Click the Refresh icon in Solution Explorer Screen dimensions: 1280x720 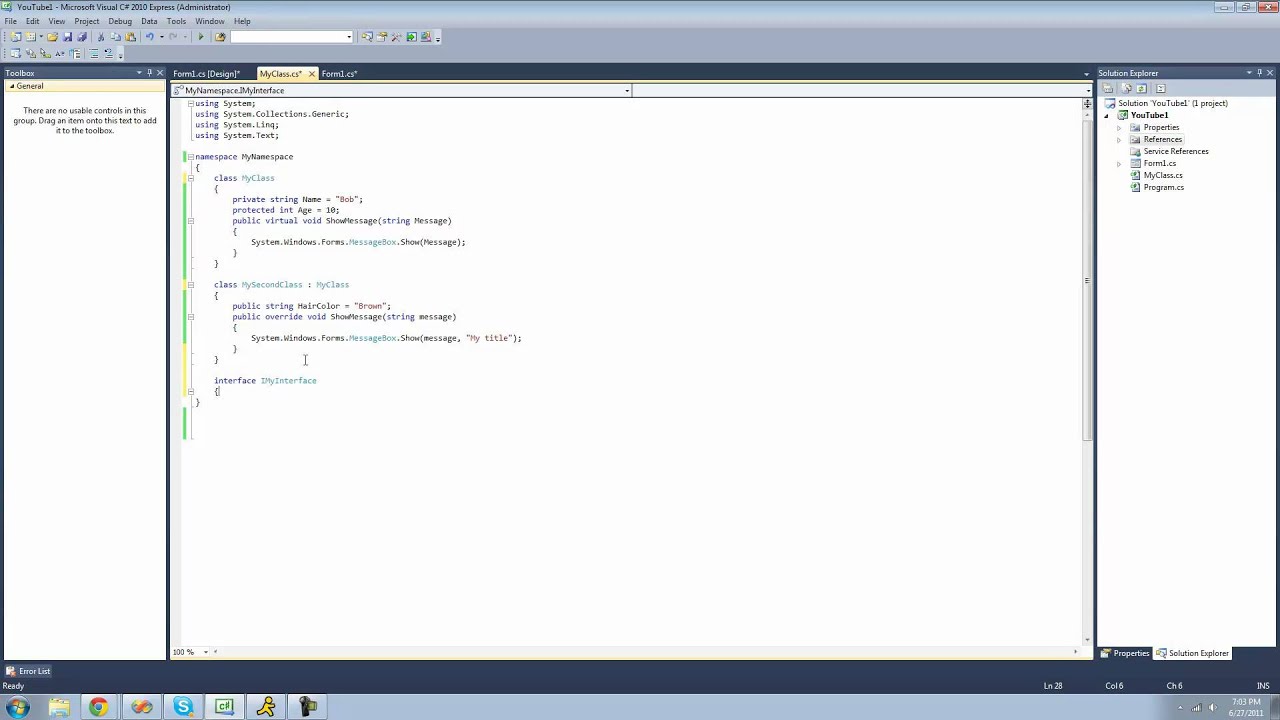pyautogui.click(x=1141, y=88)
